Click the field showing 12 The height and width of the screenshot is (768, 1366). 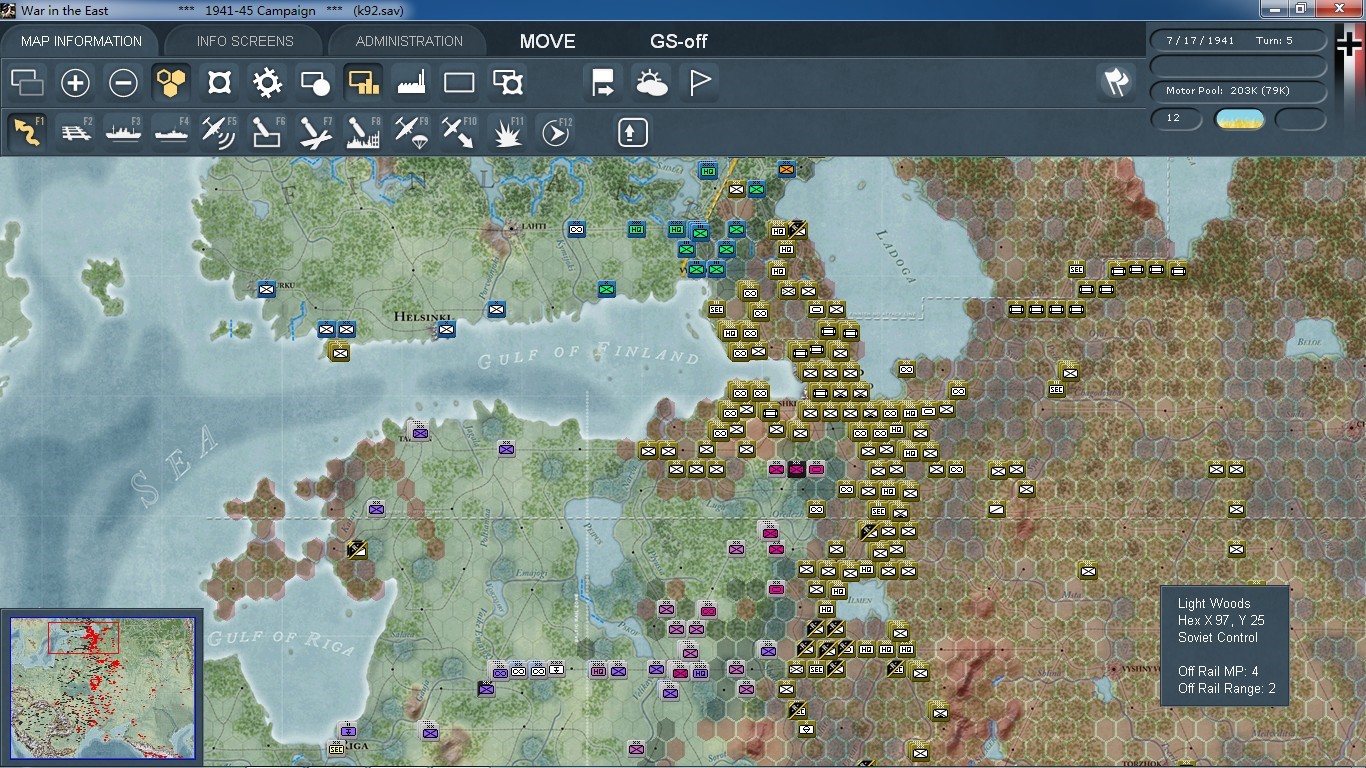pos(1177,119)
